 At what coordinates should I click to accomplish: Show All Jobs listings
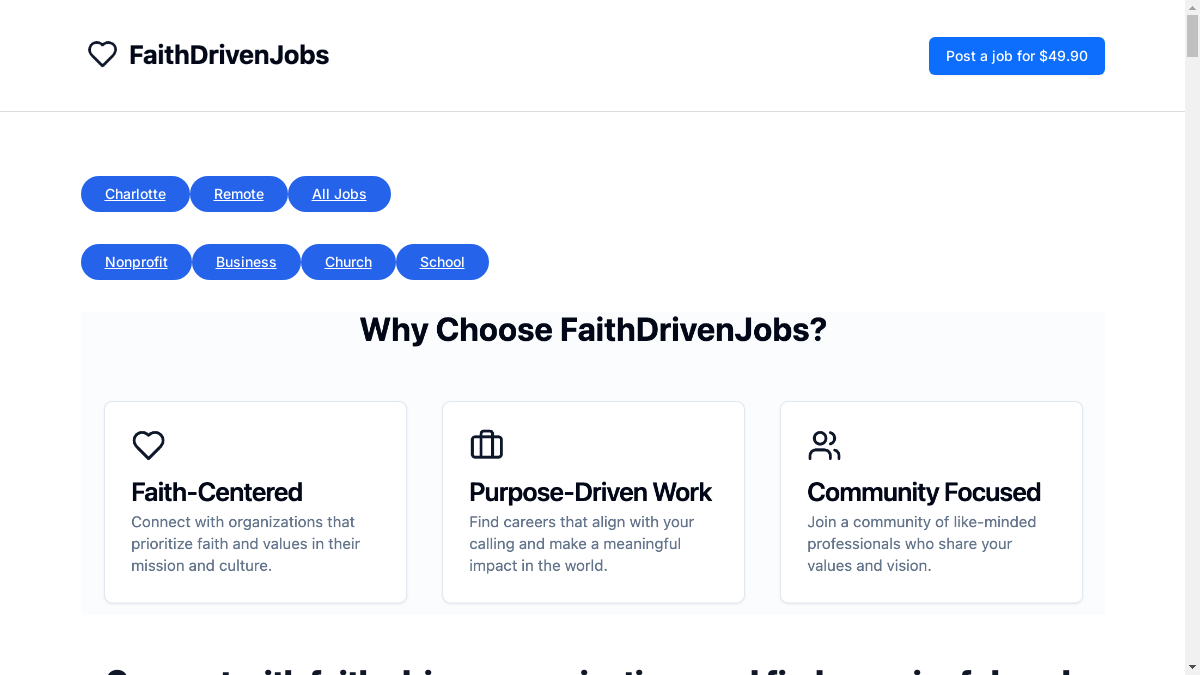coord(339,194)
